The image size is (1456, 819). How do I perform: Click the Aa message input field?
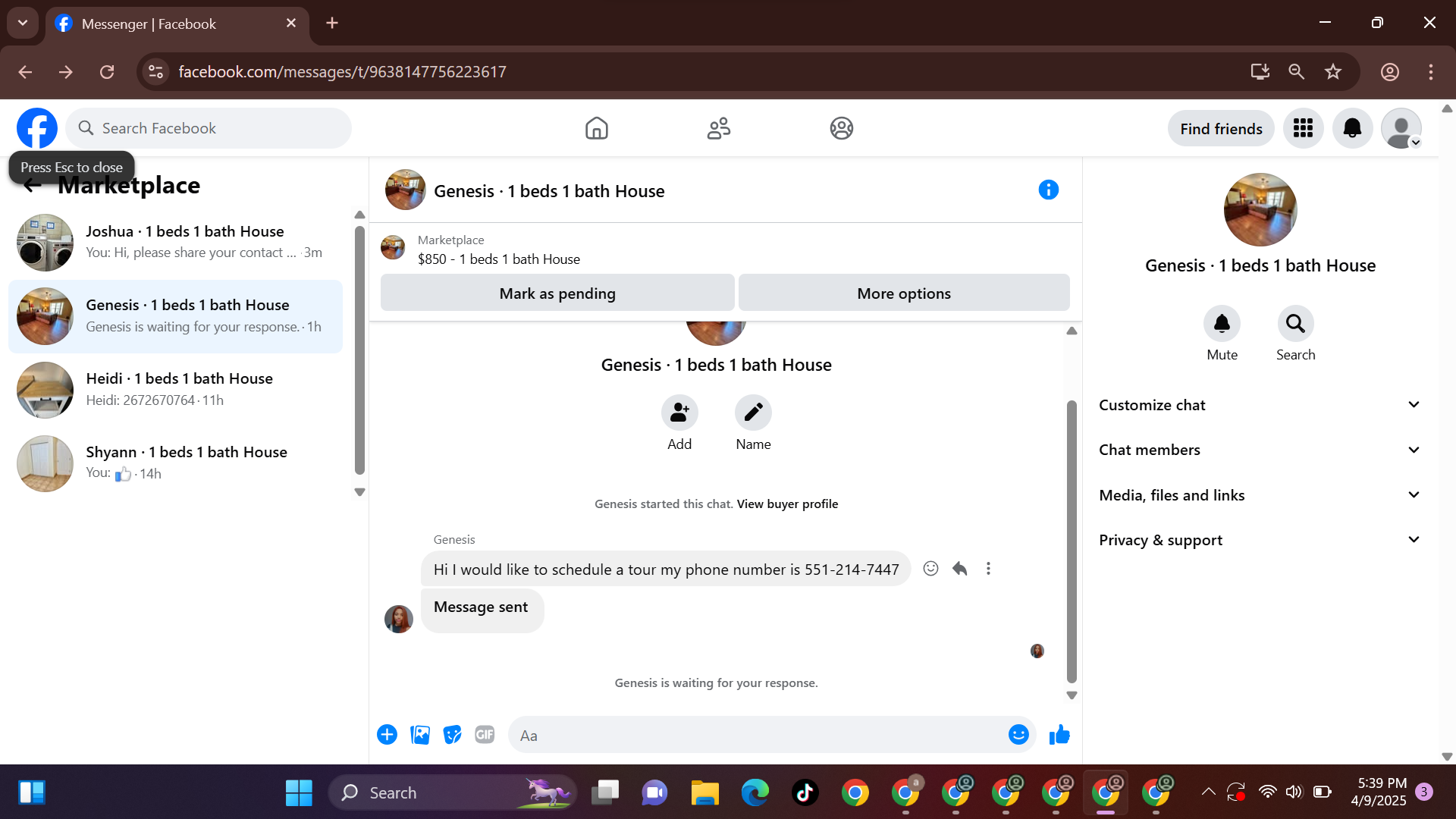tap(758, 735)
